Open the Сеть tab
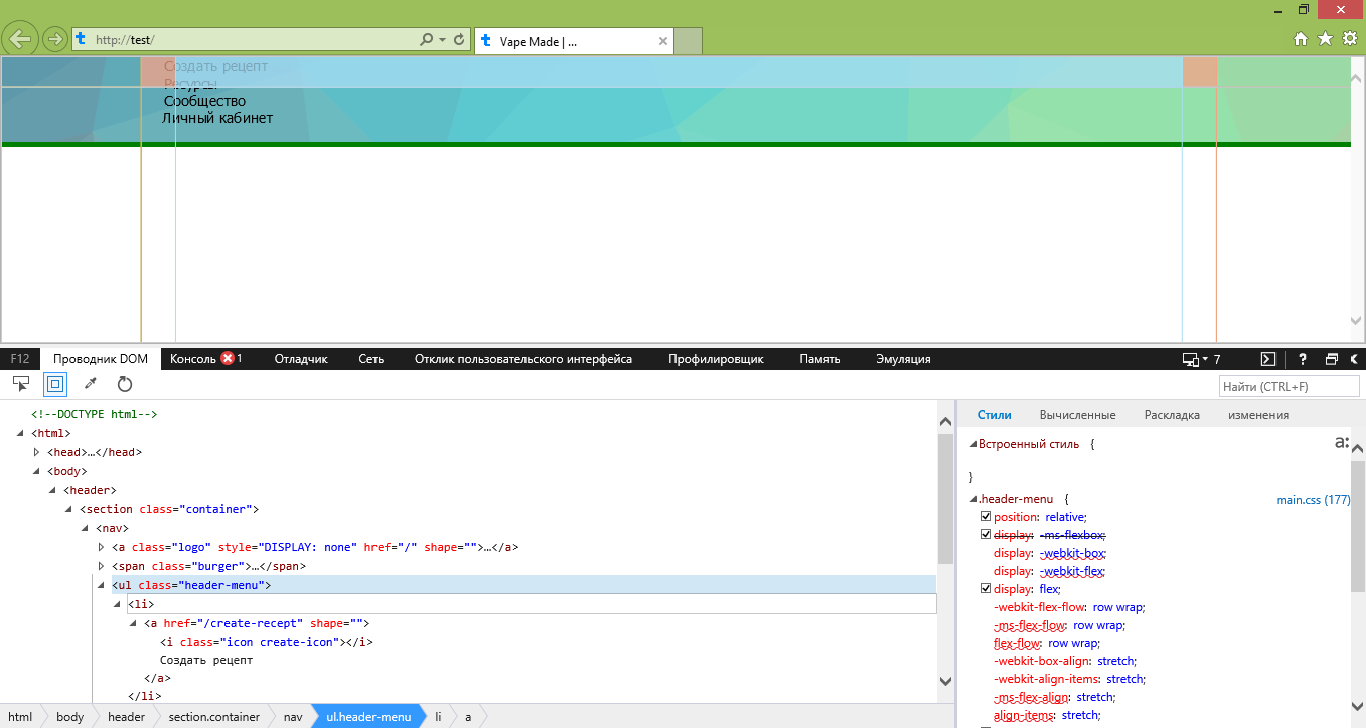 (x=371, y=359)
